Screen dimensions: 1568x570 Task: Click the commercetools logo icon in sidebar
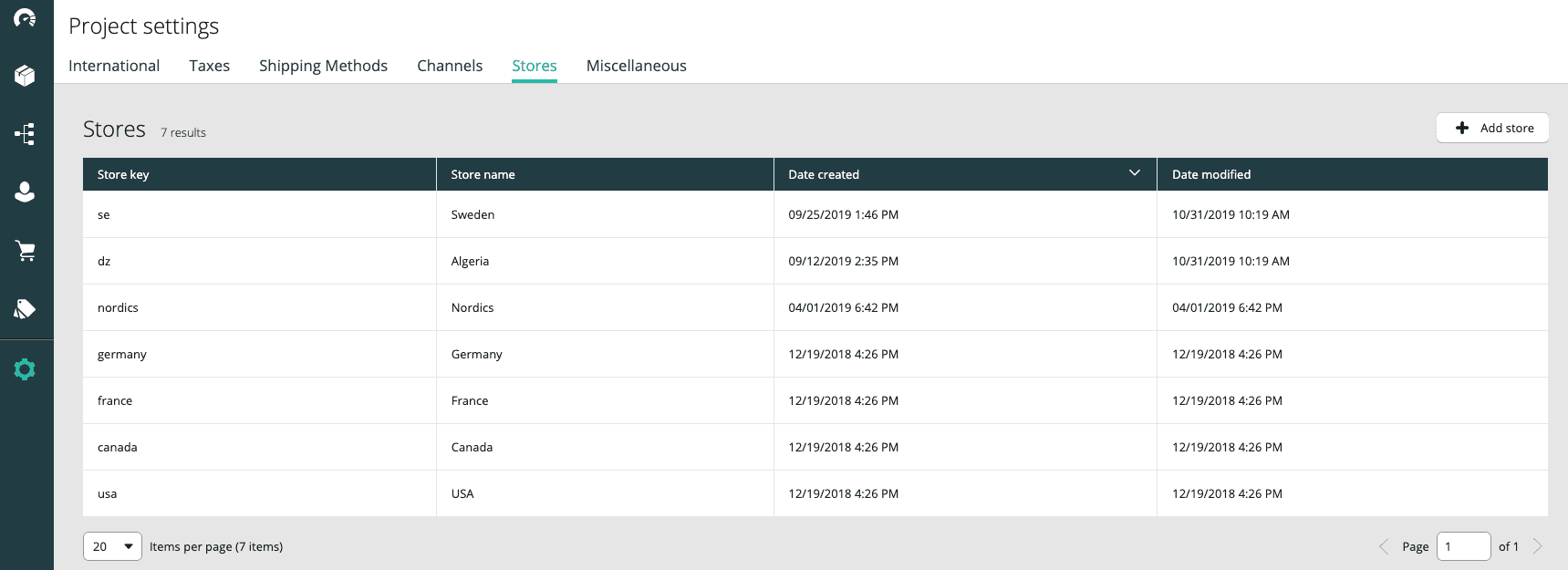(x=25, y=18)
